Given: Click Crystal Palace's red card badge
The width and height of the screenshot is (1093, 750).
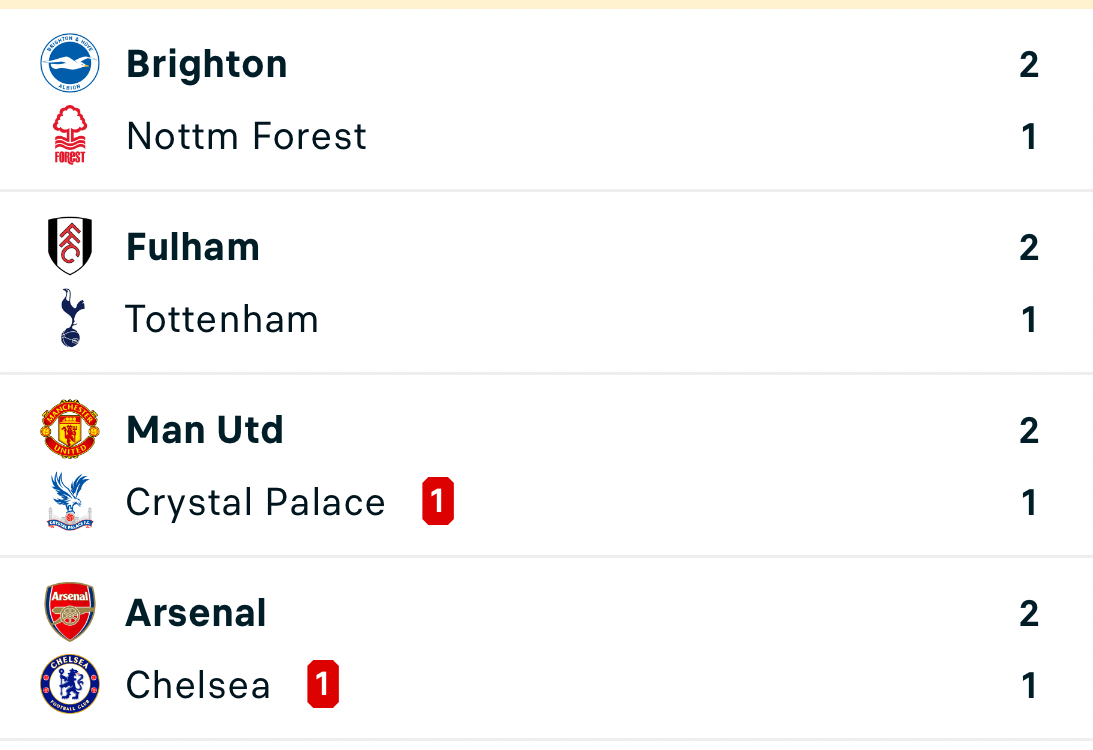Looking at the screenshot, I should click(x=438, y=502).
